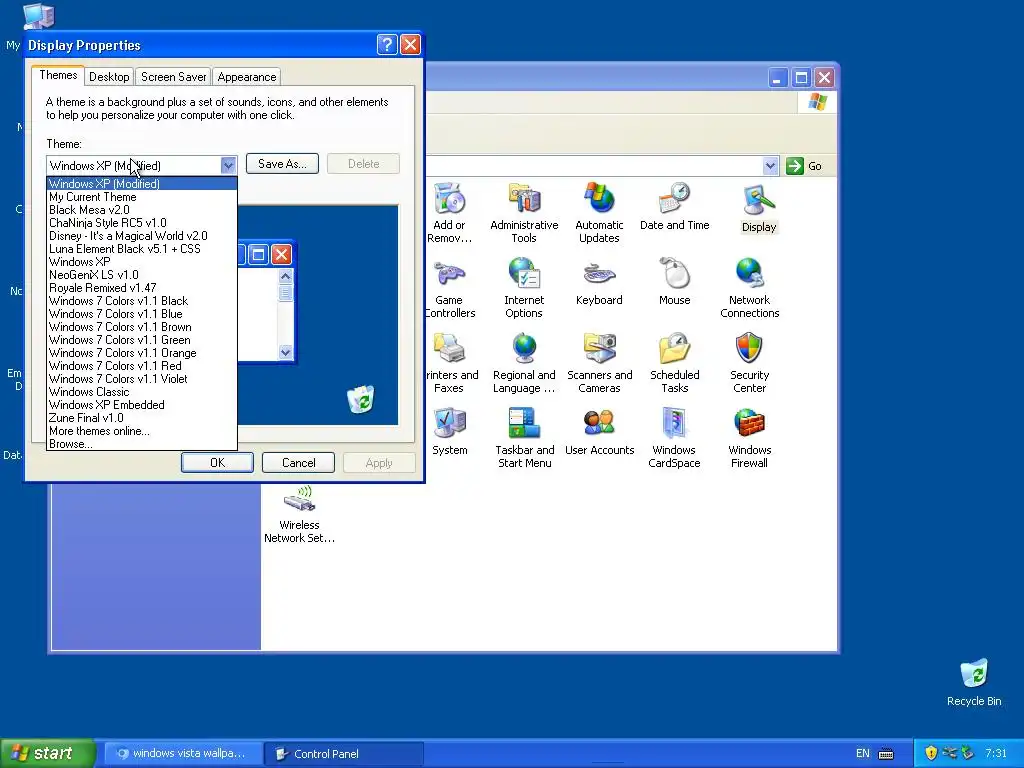The height and width of the screenshot is (768, 1024).
Task: Choose My Current Theme option
Action: (142, 197)
